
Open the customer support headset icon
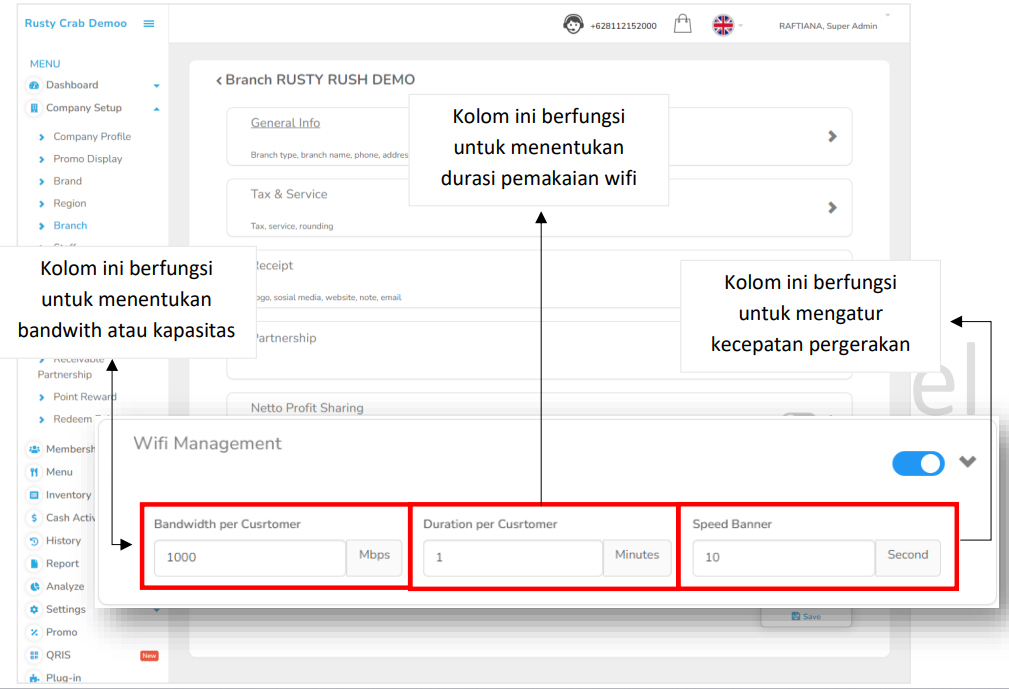click(x=573, y=25)
